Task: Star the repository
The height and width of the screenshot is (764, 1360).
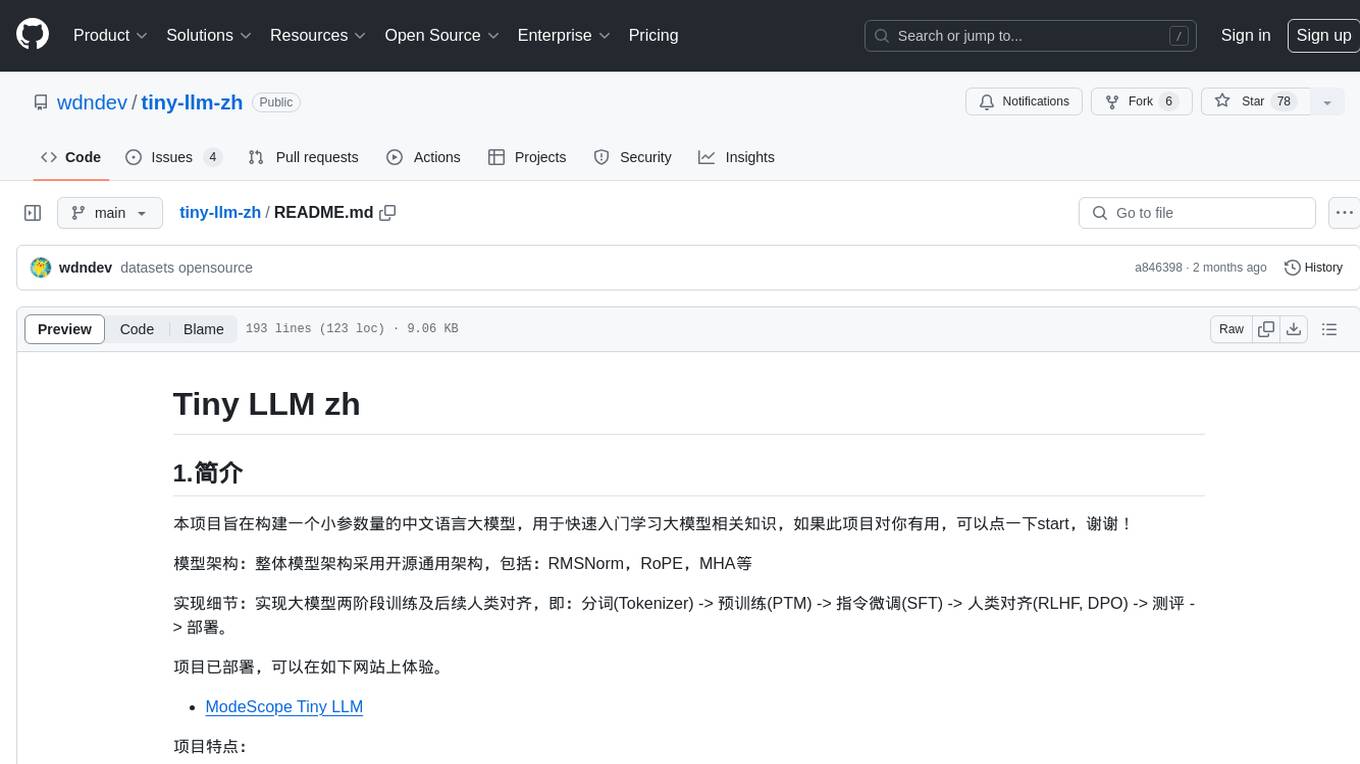Action: [1255, 102]
